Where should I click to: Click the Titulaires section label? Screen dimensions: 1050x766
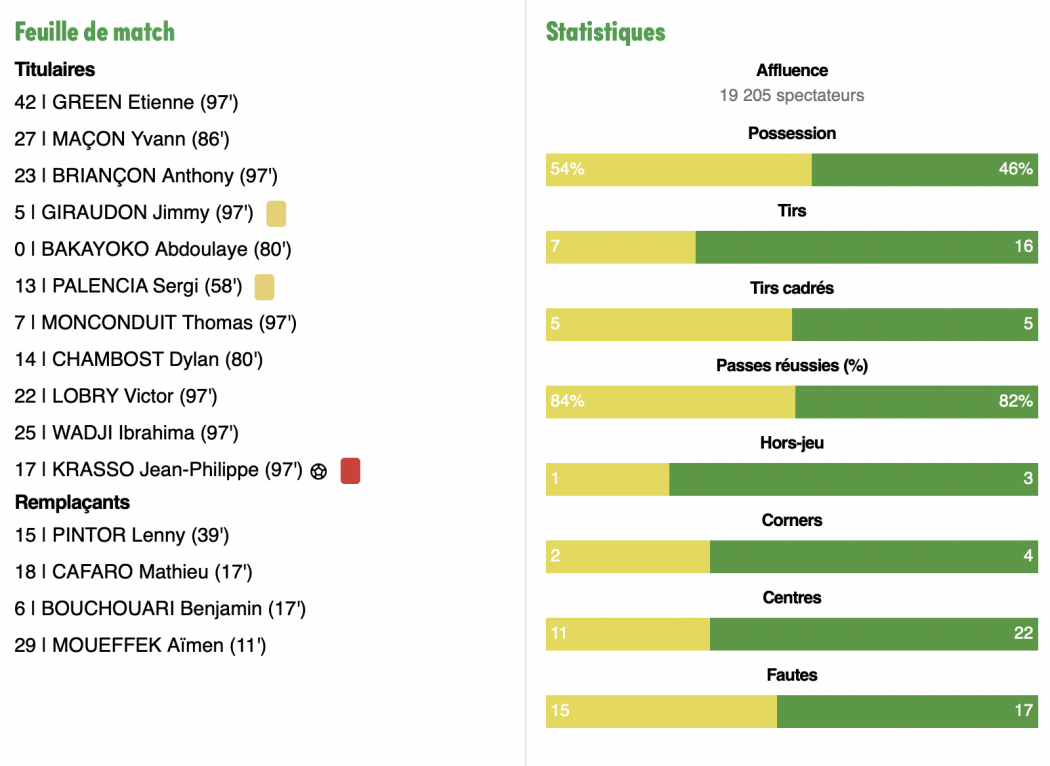(x=55, y=70)
